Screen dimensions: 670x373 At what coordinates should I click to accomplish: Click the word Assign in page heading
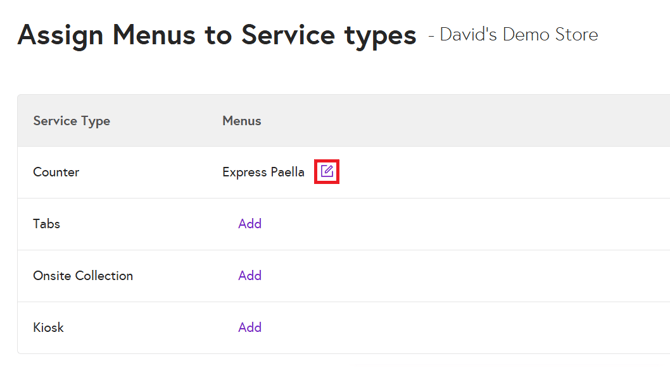[60, 35]
